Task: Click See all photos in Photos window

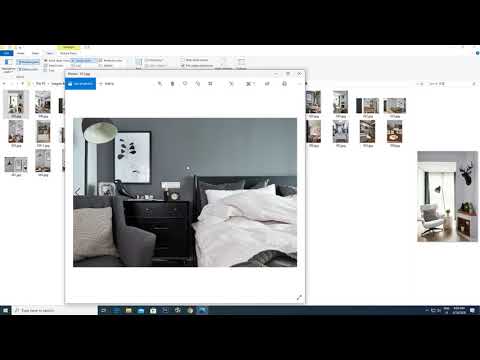Action: [x=80, y=84]
